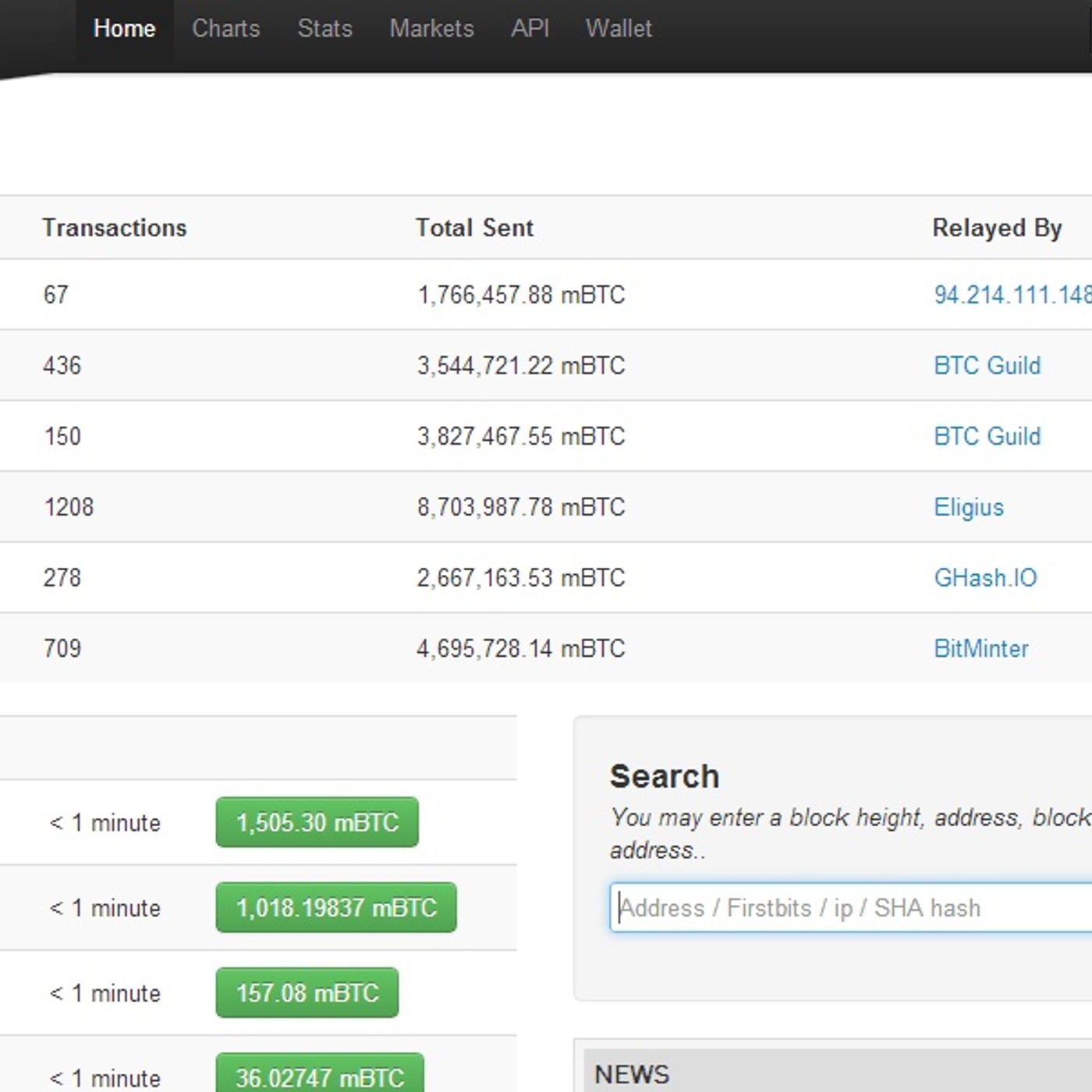Select the 157.08 mBTC amount button
Screen dimensions: 1092x1092
point(307,993)
